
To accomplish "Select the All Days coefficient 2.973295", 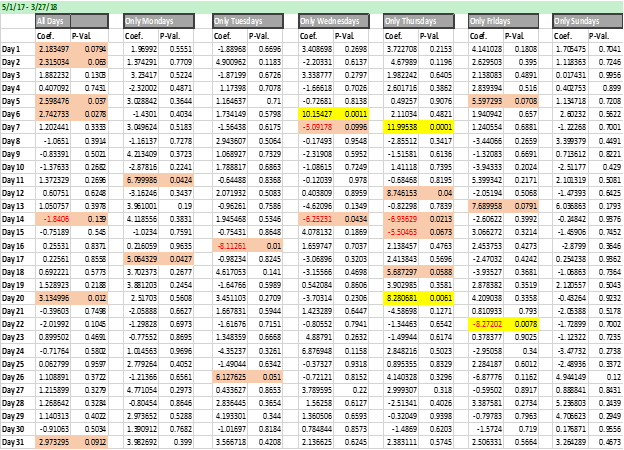I will (53, 442).
